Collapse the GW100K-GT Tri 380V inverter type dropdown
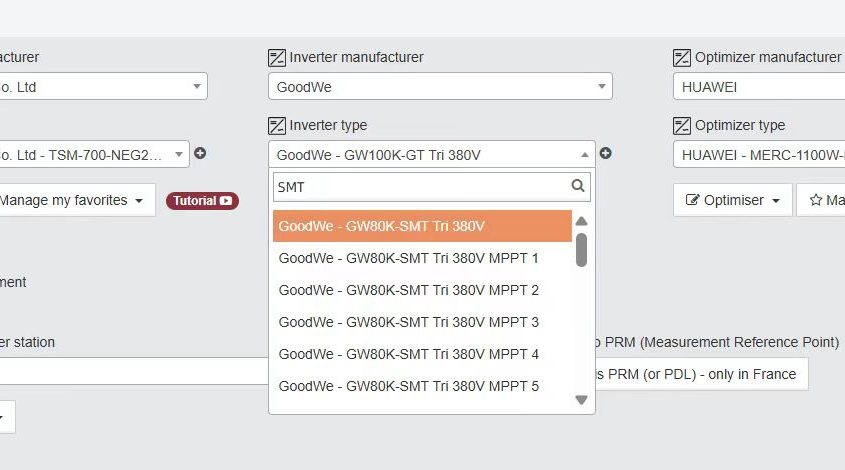This screenshot has width=845, height=470. pyautogui.click(x=432, y=155)
